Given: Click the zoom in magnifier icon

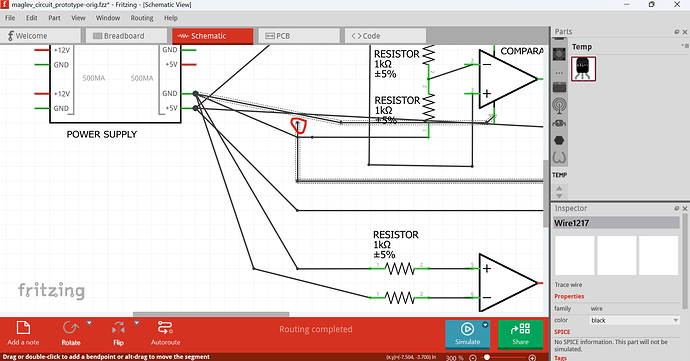Looking at the screenshot, I should pos(532,357).
